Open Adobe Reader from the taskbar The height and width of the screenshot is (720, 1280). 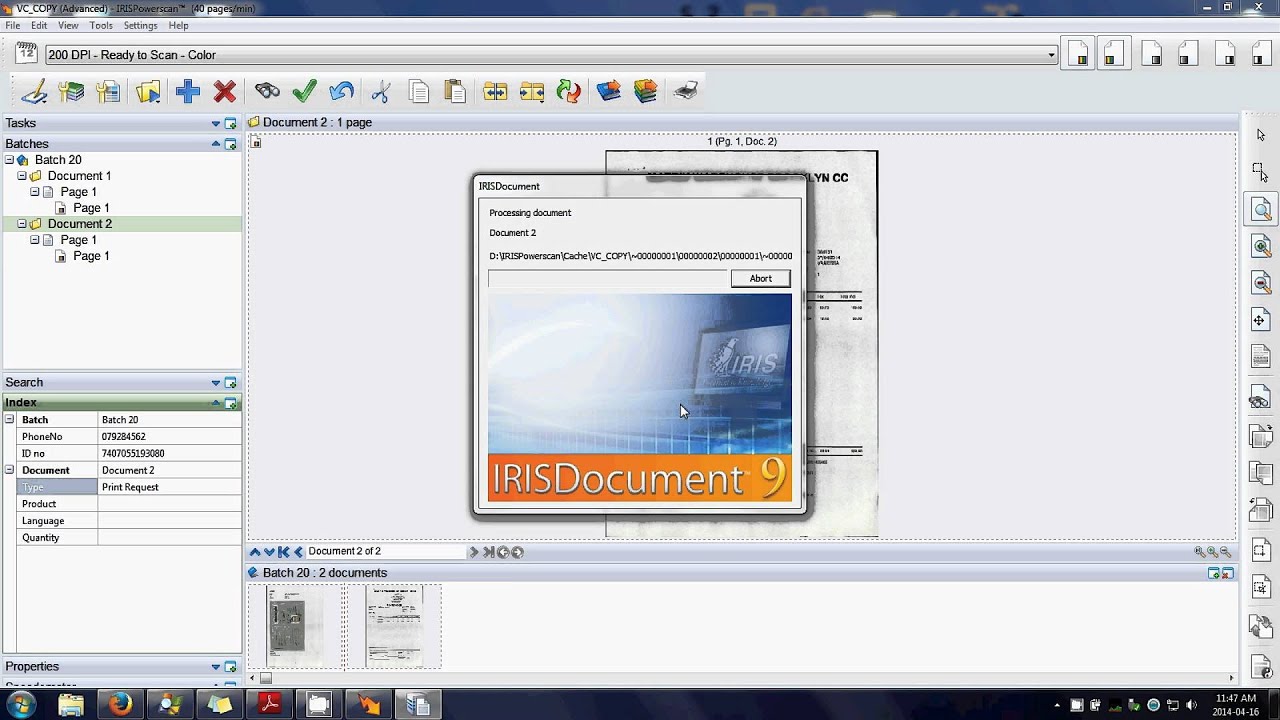pos(269,705)
